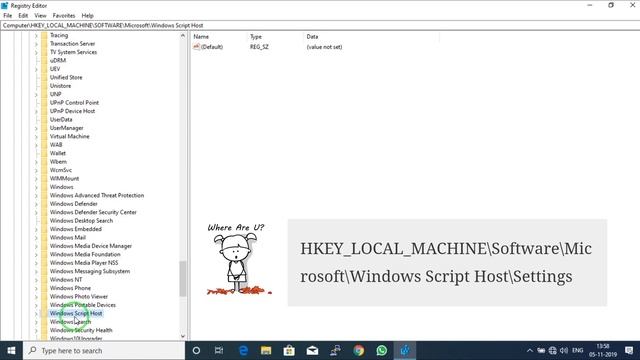Select Windows Portable Devices key

click(x=83, y=305)
